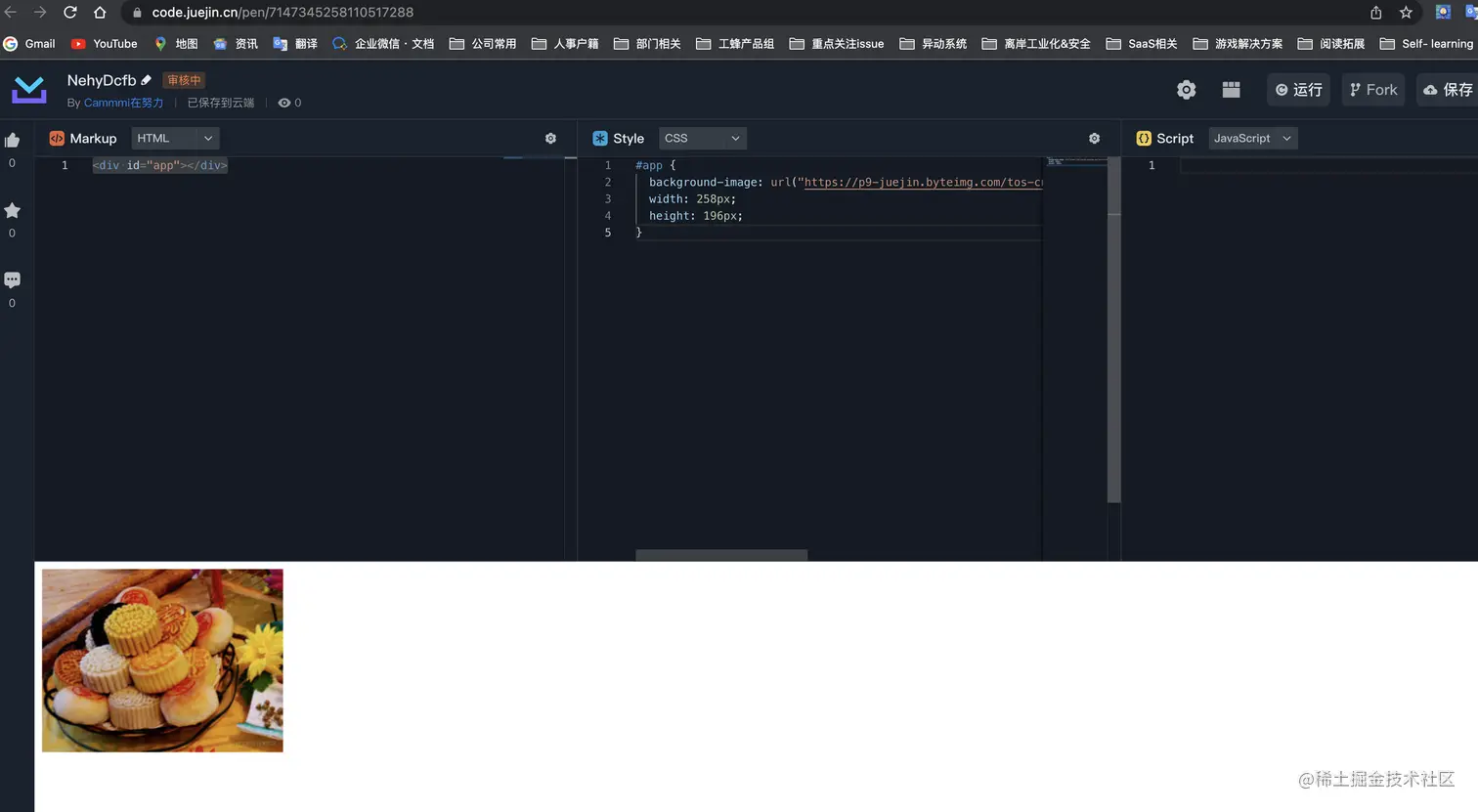Open Style language CSS dropdown
This screenshot has width=1478, height=812.
703,139
